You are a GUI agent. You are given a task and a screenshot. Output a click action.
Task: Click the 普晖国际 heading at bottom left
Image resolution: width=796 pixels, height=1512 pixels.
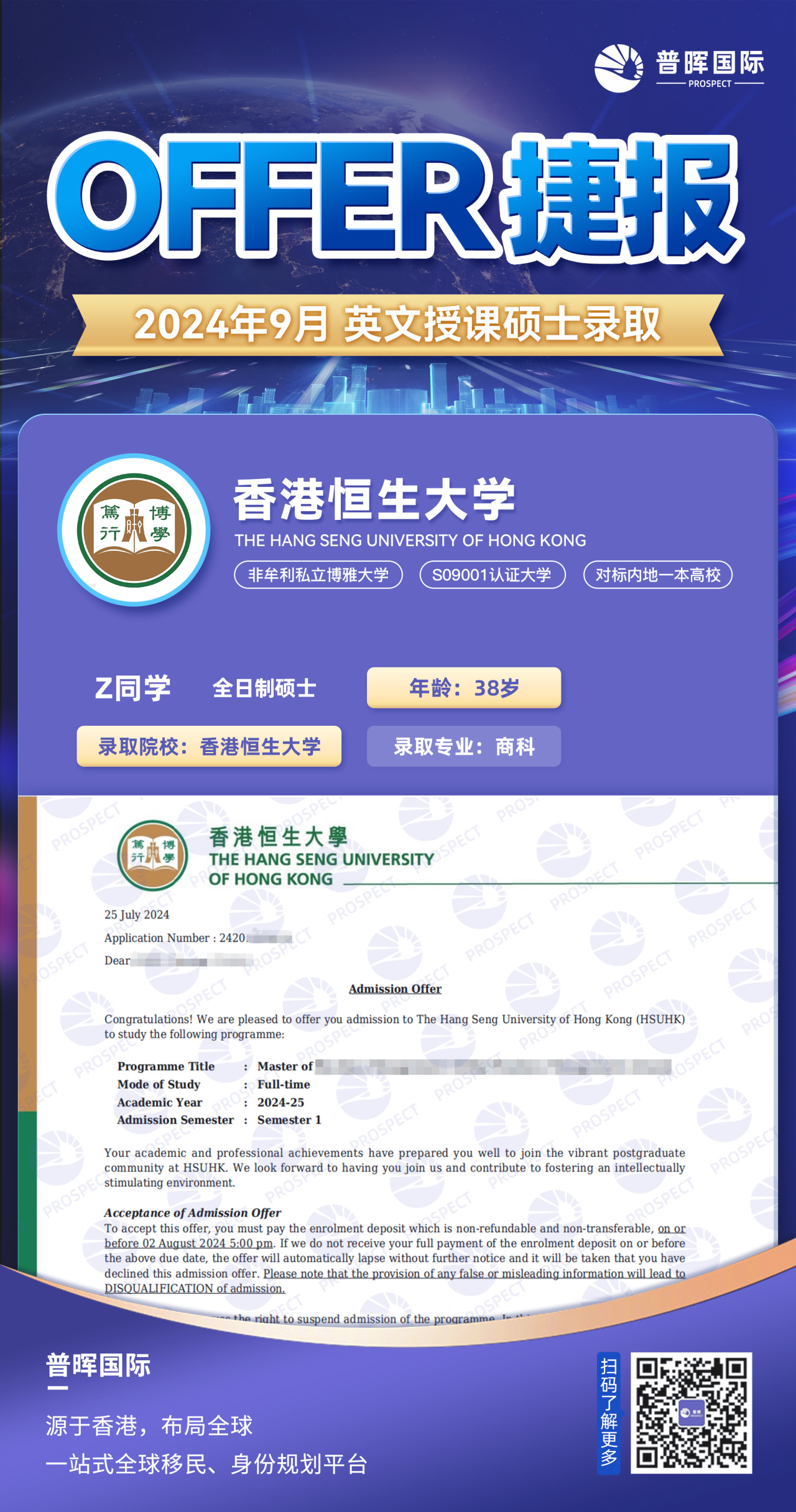[98, 1365]
